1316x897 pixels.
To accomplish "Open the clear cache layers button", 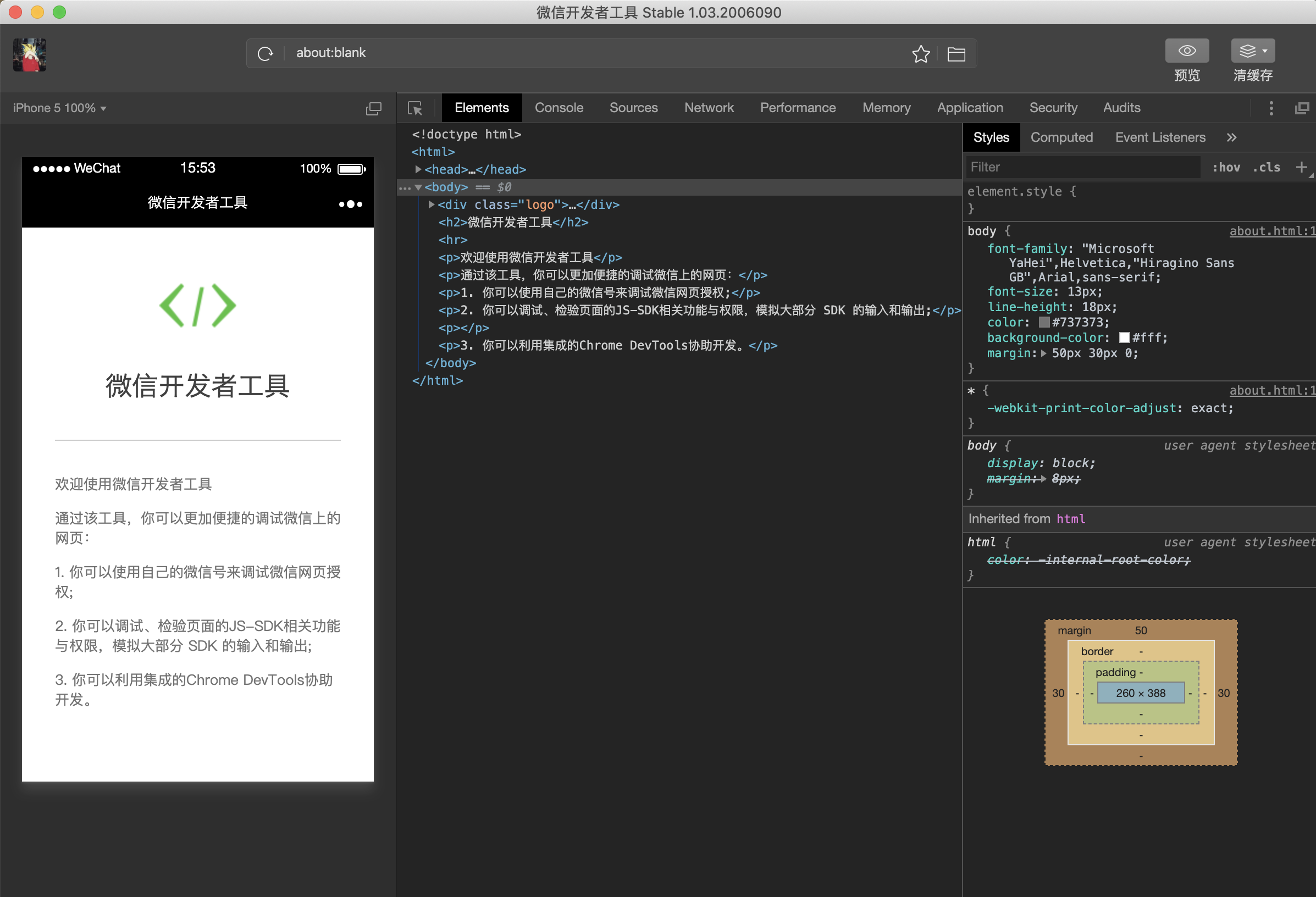I will pyautogui.click(x=1253, y=51).
